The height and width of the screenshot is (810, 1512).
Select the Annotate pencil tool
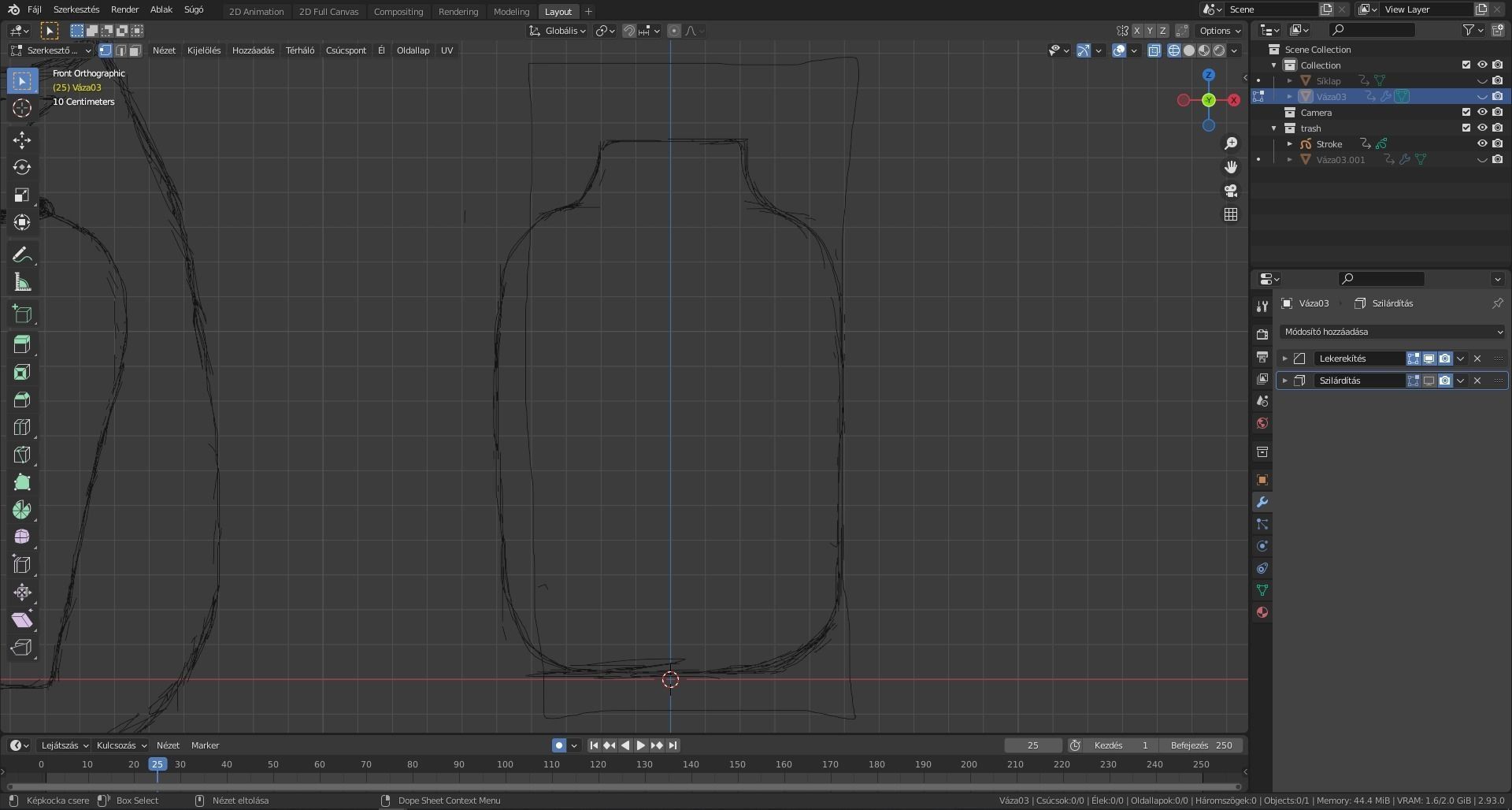[22, 255]
